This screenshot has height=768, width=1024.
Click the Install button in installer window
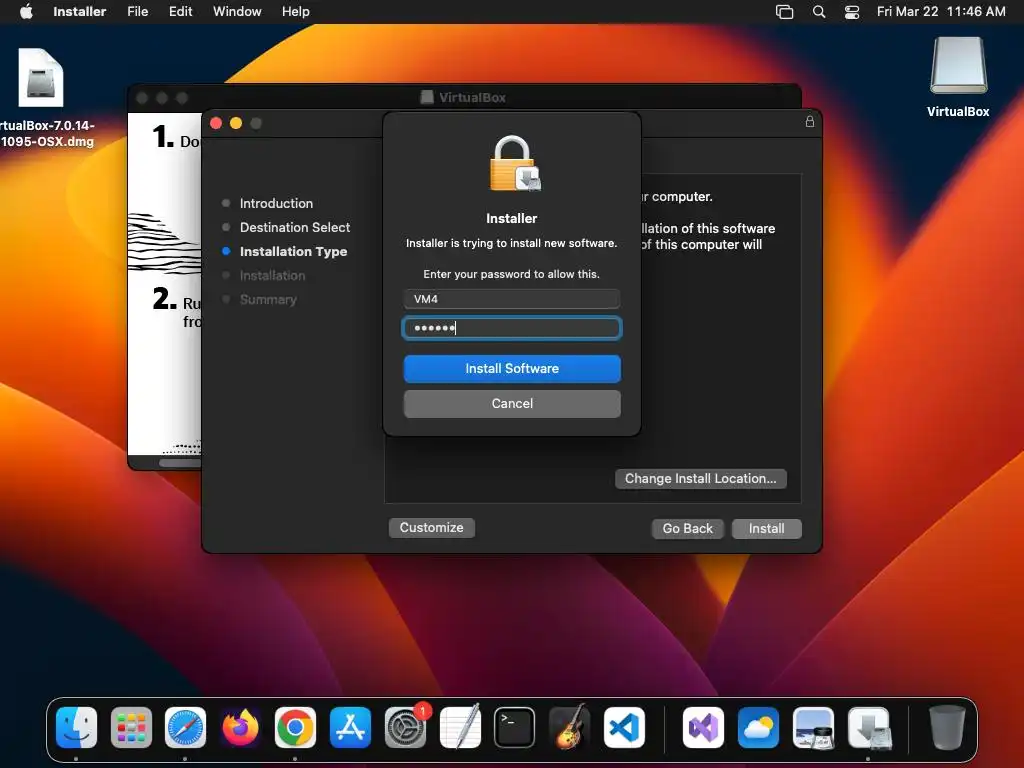(767, 528)
